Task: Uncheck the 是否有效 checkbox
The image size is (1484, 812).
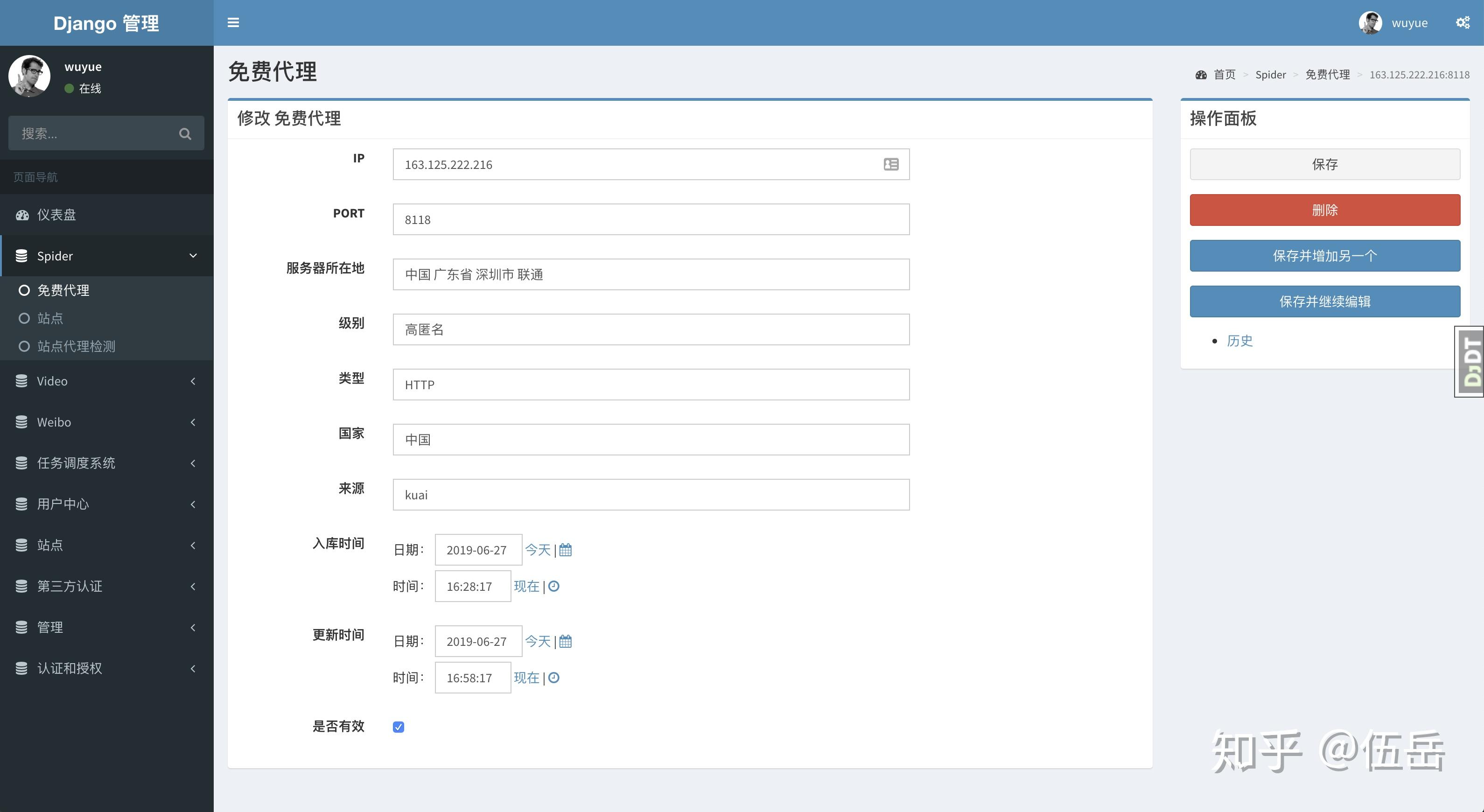Action: point(398,727)
